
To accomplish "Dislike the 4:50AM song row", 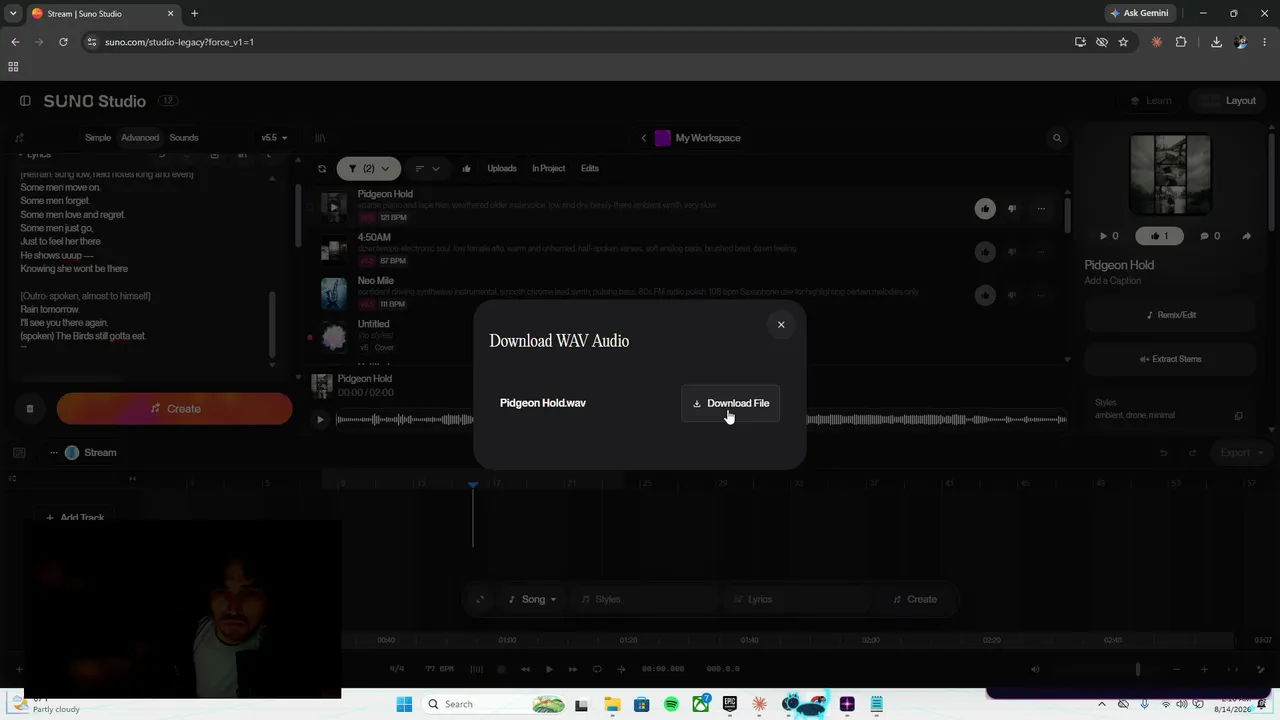I will tap(1012, 252).
